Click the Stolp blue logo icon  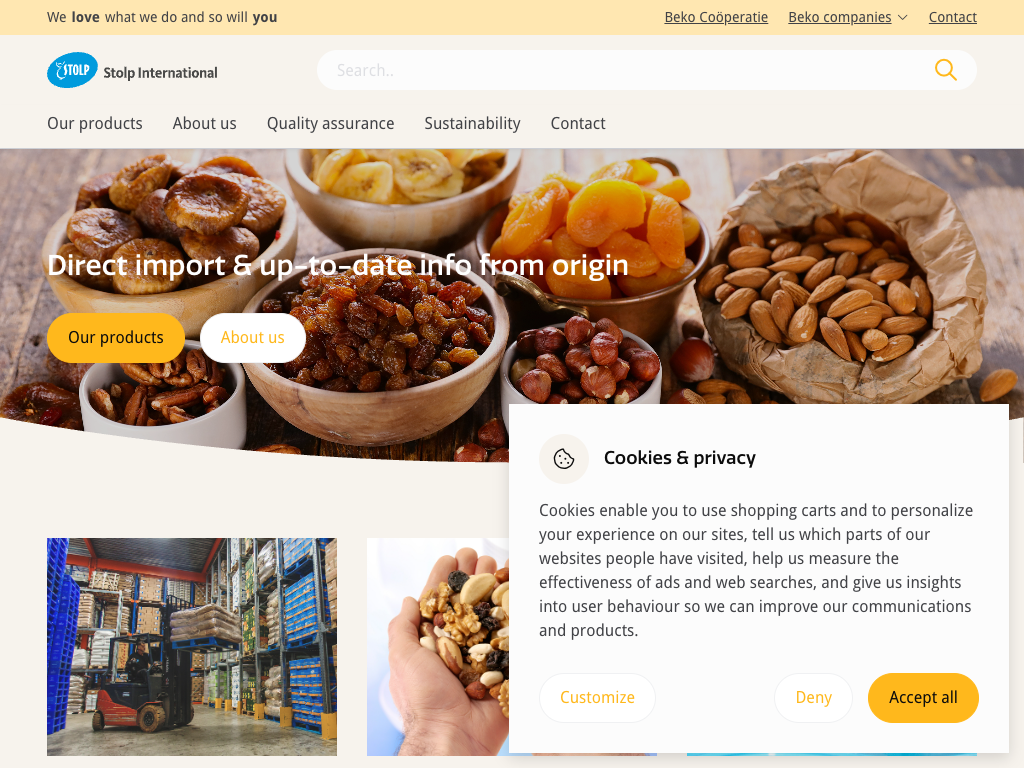[72, 70]
